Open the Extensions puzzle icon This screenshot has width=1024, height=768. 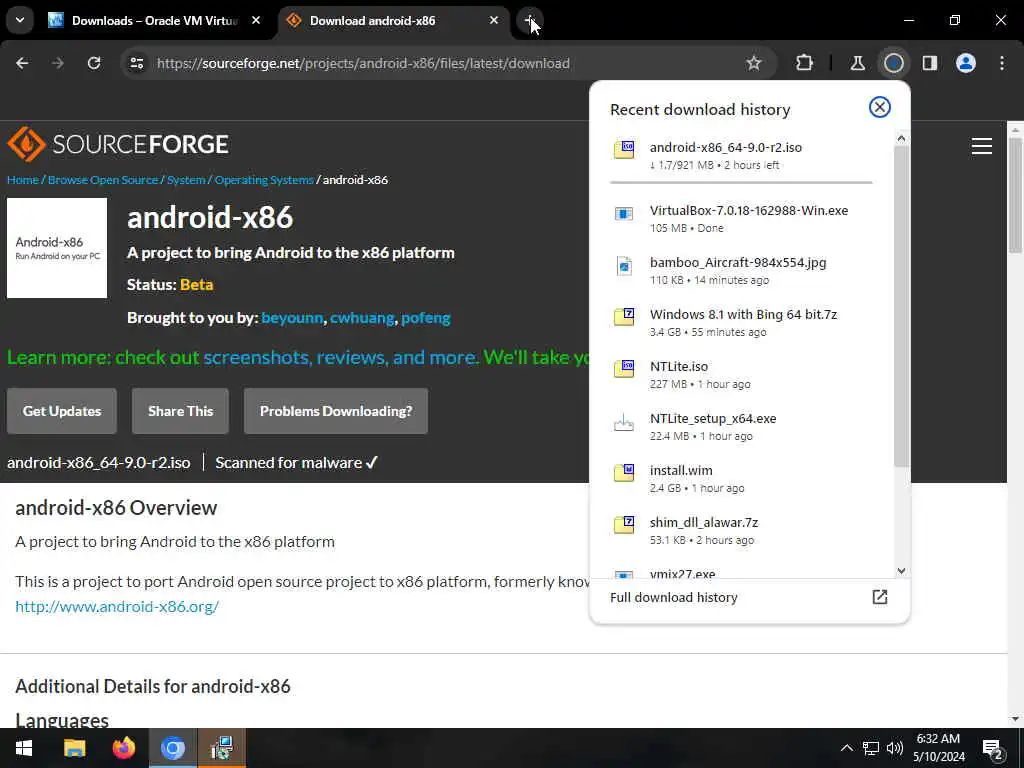click(x=805, y=63)
